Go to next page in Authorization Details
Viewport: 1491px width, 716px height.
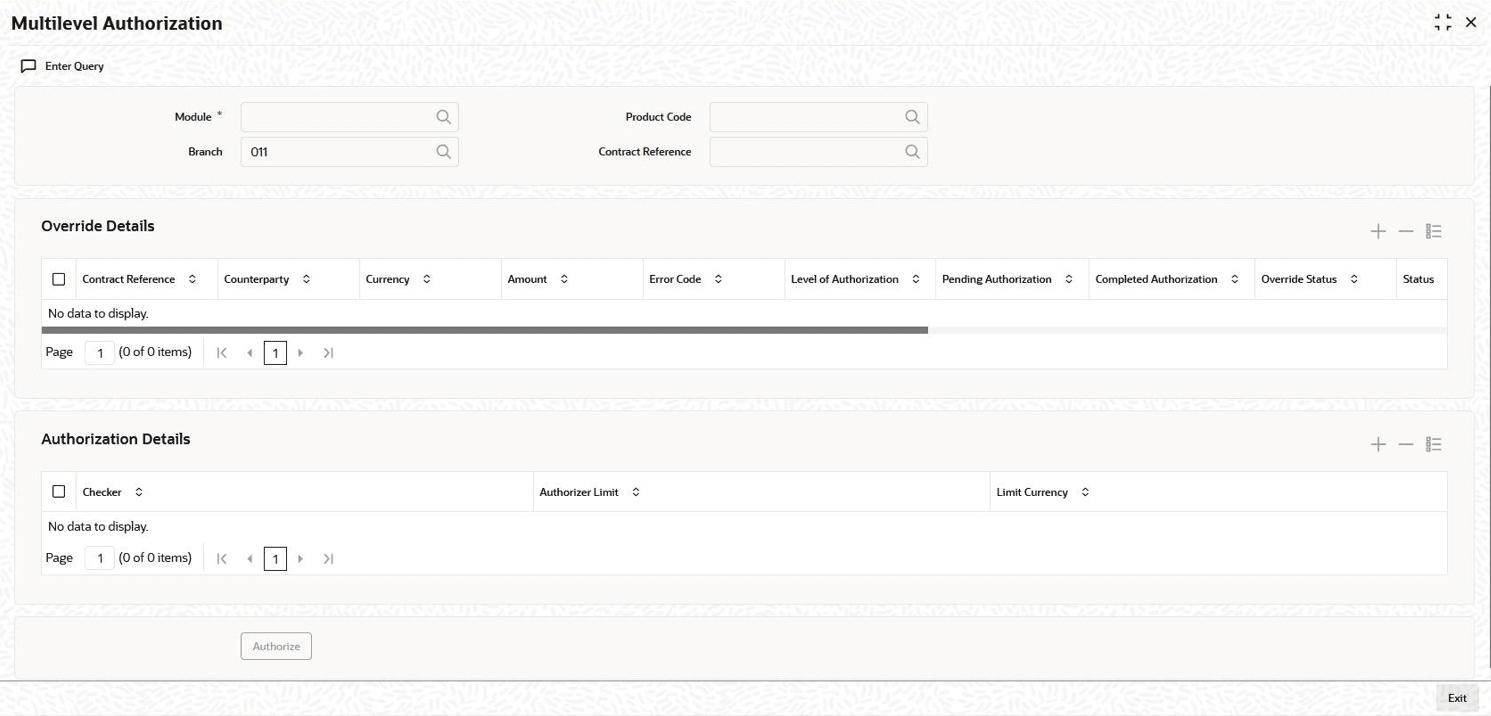click(x=301, y=559)
